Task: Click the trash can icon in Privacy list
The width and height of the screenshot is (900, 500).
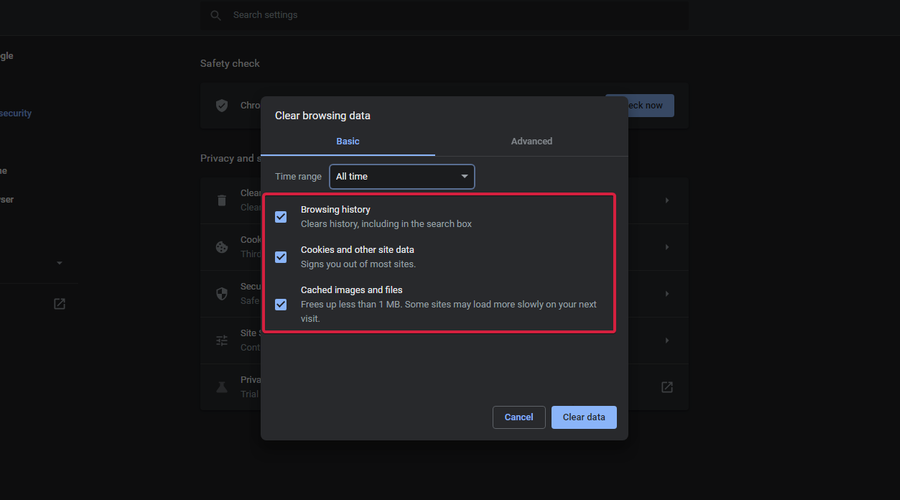Action: [222, 200]
